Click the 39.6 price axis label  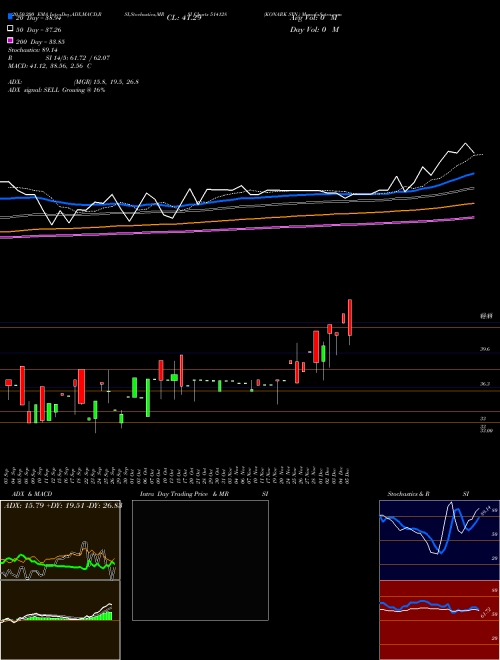click(485, 349)
